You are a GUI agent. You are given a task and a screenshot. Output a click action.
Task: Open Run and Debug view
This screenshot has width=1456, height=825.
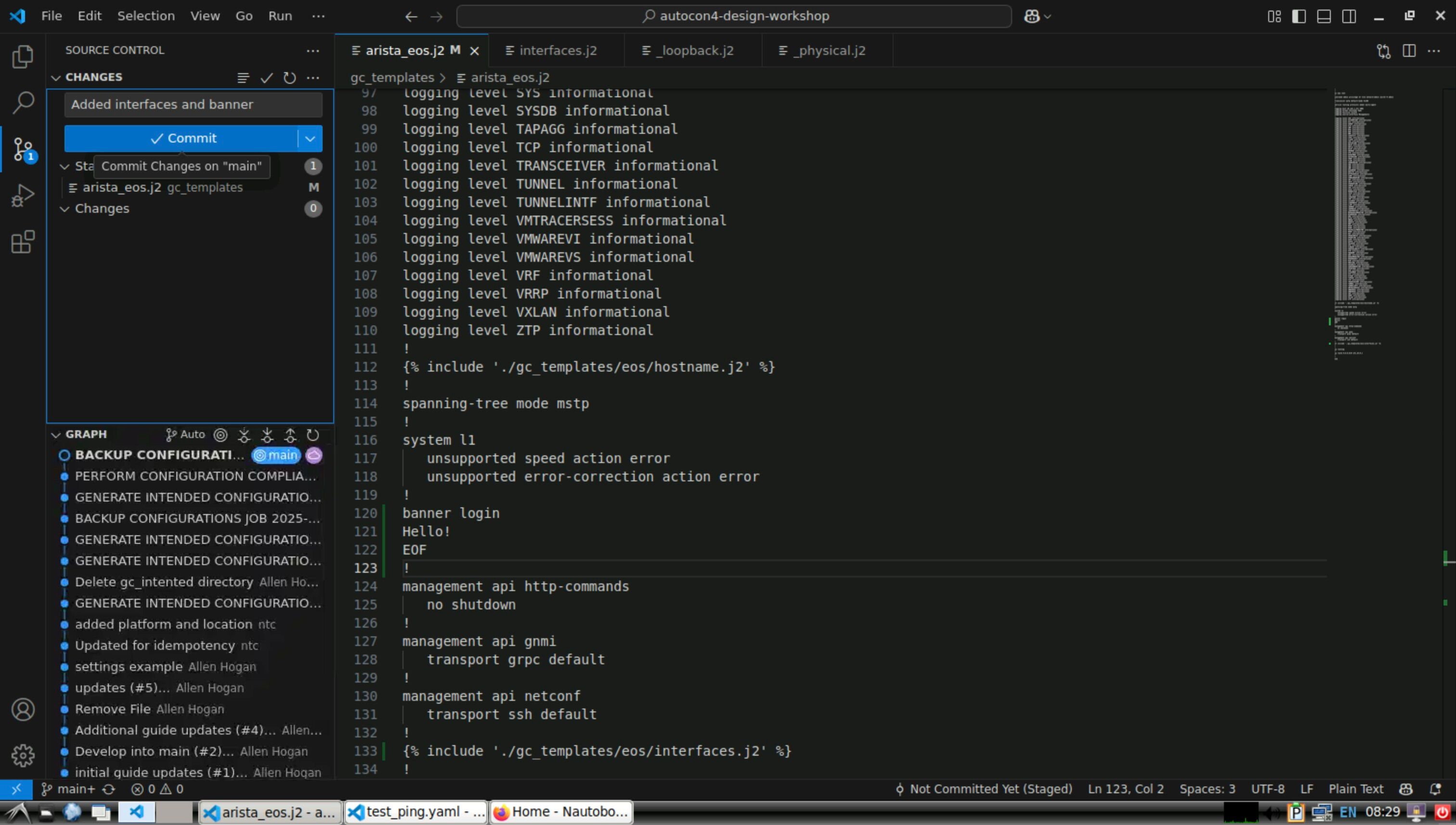point(23,195)
